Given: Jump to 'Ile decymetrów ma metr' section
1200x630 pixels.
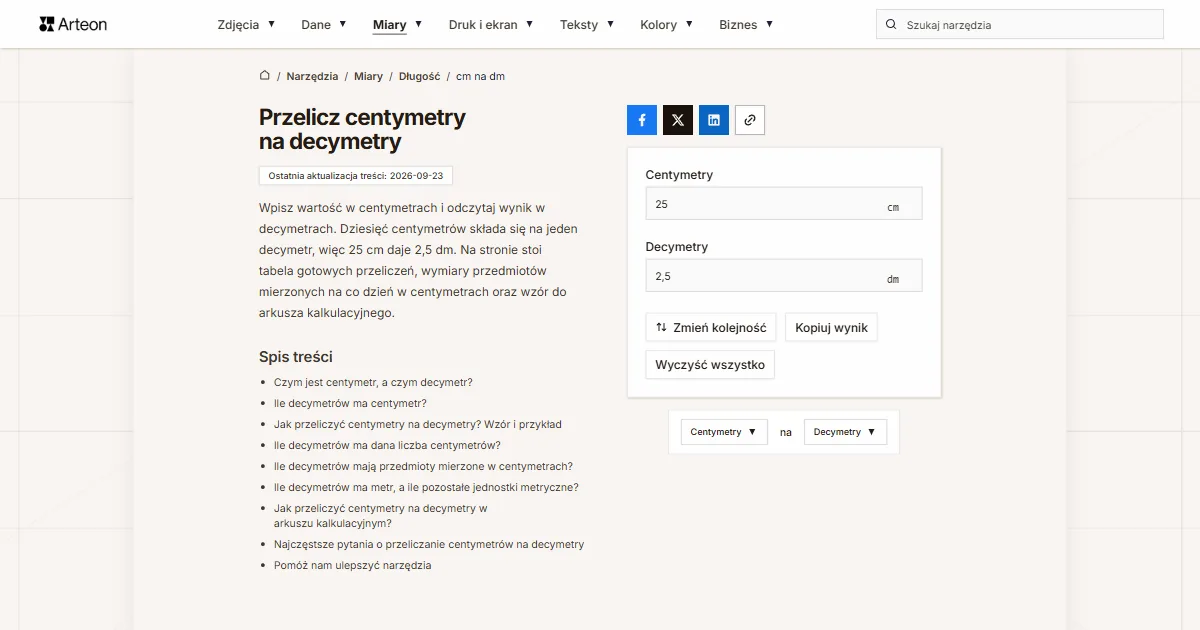Looking at the screenshot, I should [426, 487].
